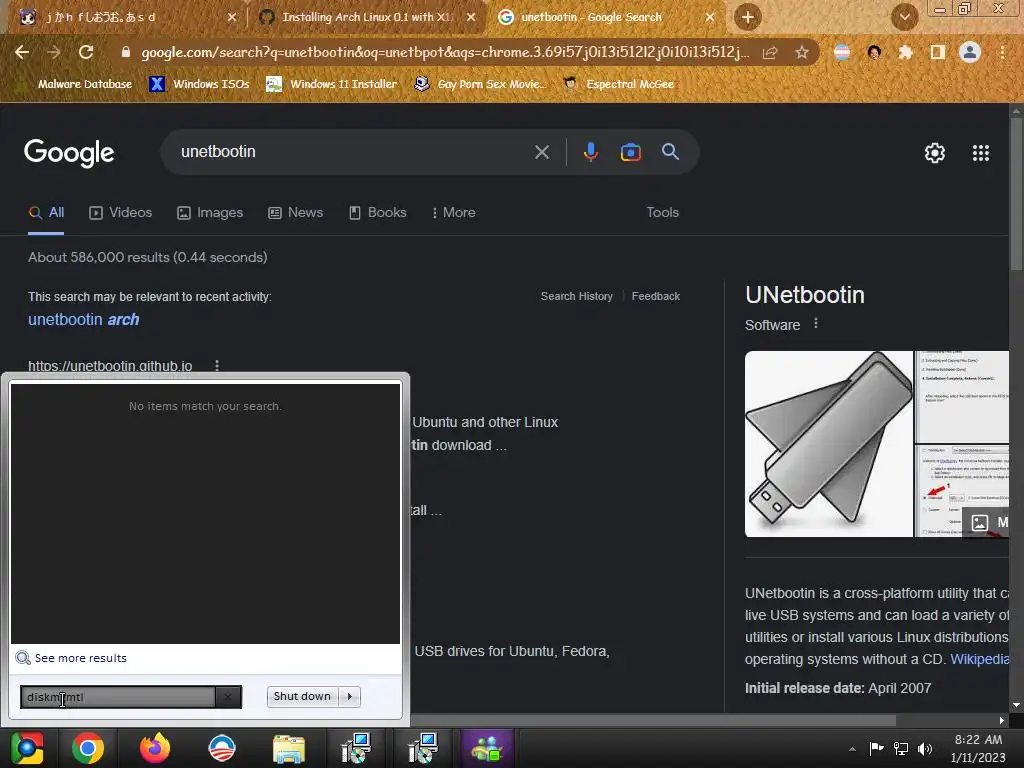Open the Malware Database bookmark
Viewport: 1024px width, 768px height.
tap(76, 84)
